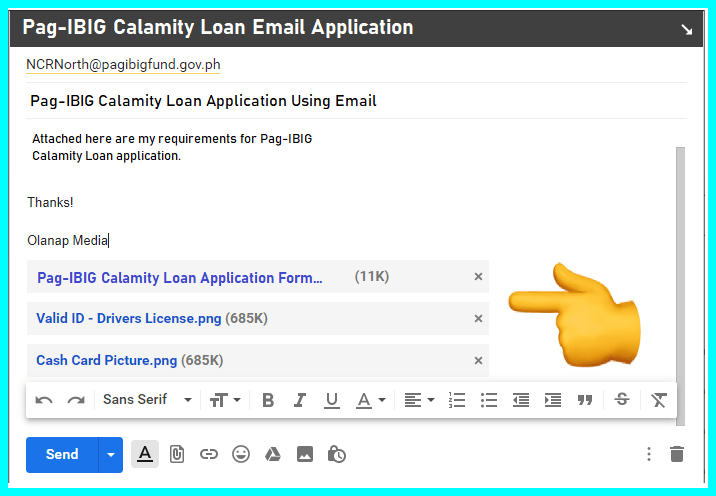The width and height of the screenshot is (716, 496).
Task: Insert a numbered list
Action: (457, 401)
